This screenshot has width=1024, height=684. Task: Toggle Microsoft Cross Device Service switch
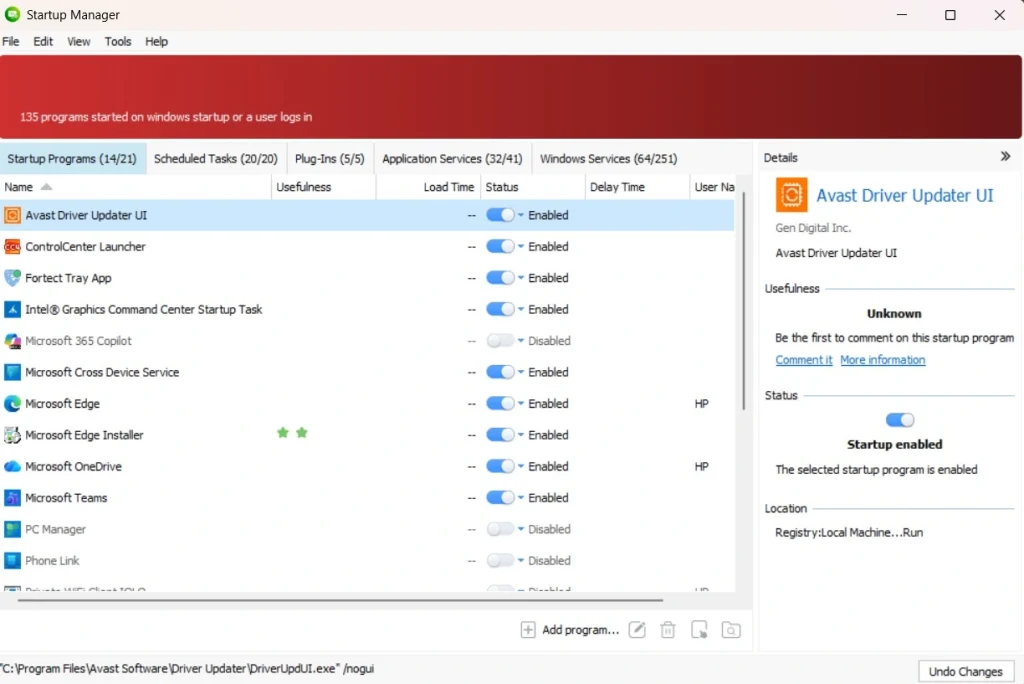pos(500,372)
